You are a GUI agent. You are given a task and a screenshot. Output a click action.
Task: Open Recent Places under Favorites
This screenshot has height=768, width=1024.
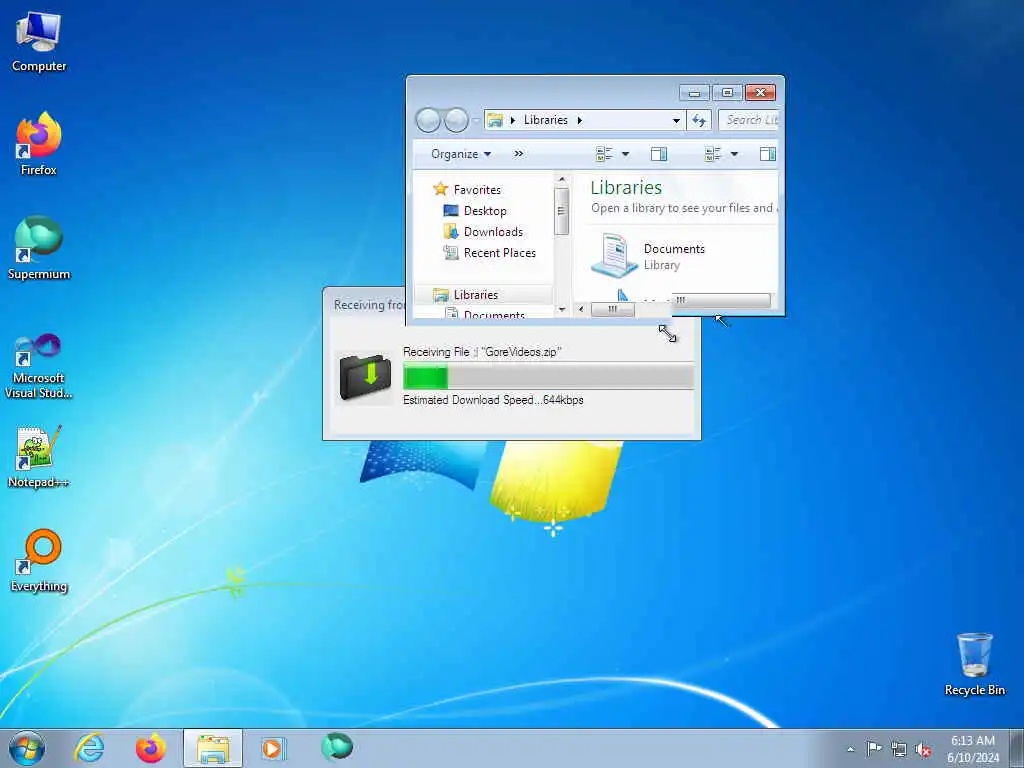(x=500, y=253)
